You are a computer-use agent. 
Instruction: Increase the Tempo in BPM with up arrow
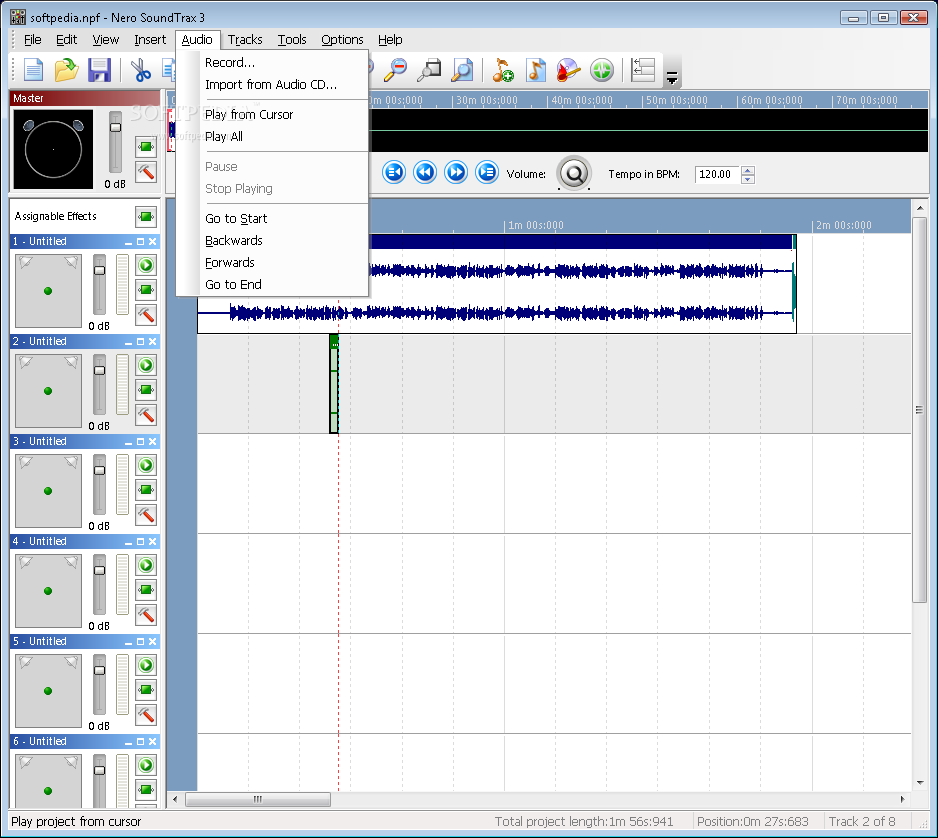[748, 170]
